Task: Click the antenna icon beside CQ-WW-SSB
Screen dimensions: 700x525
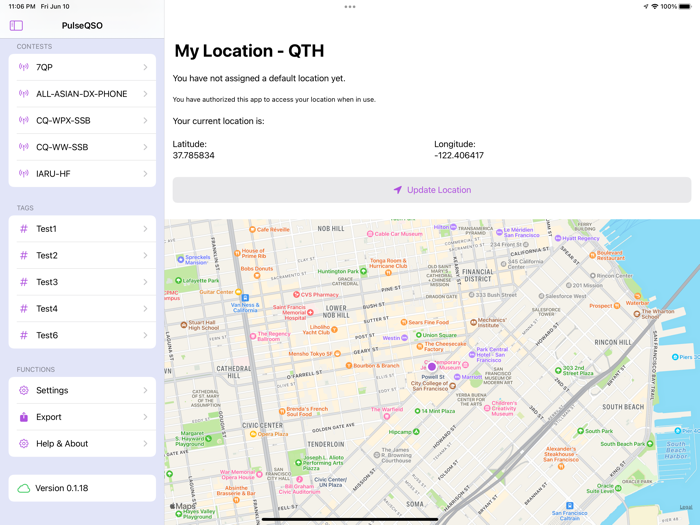Action: (24, 147)
